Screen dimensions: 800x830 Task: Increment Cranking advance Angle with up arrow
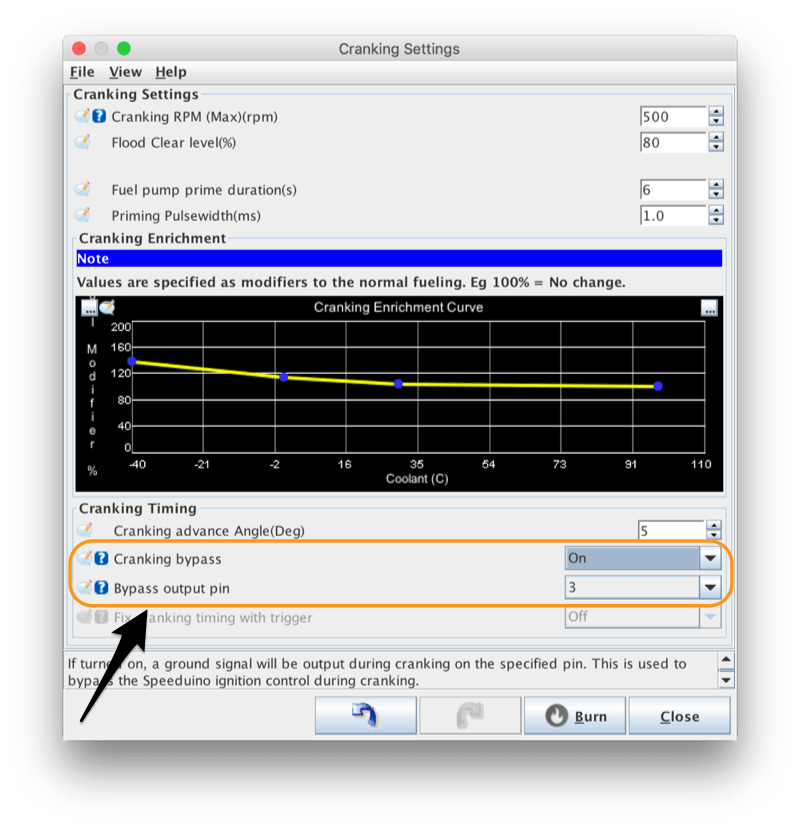(716, 524)
